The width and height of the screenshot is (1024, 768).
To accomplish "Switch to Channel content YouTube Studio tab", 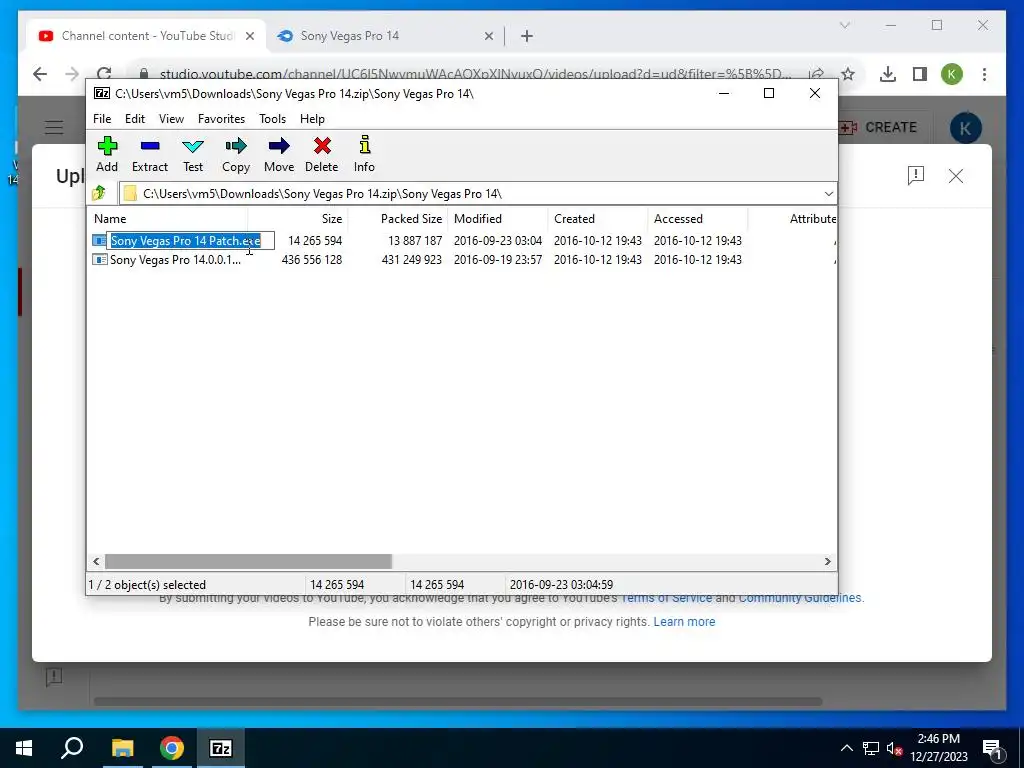I will click(147, 36).
